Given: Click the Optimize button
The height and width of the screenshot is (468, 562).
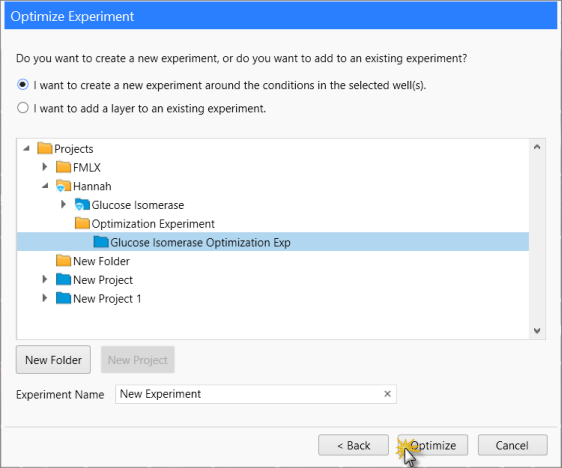Looking at the screenshot, I should (x=433, y=445).
